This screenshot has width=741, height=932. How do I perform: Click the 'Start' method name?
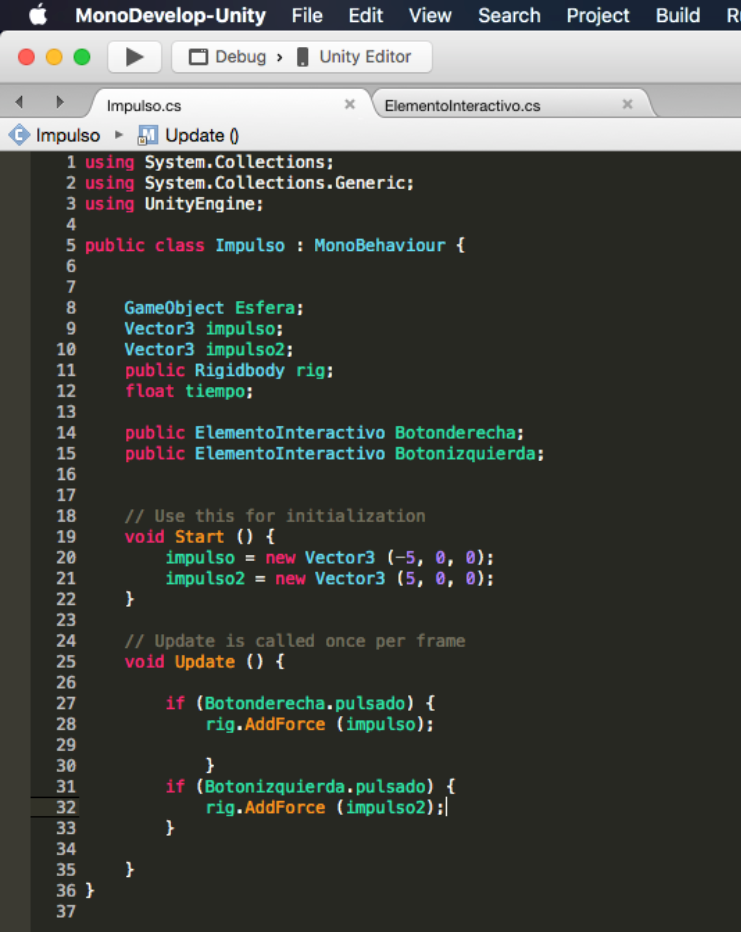coord(199,537)
